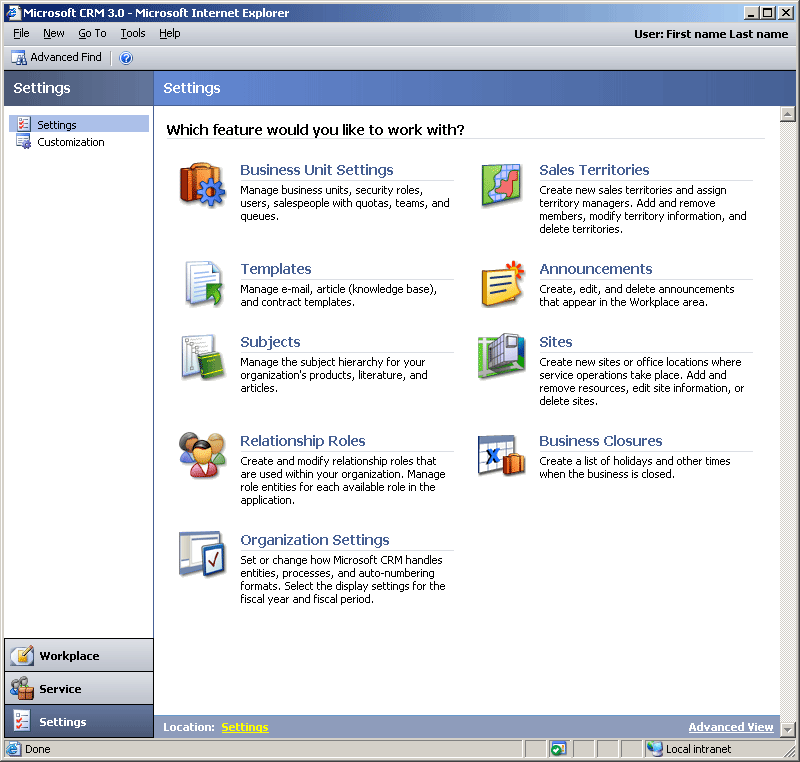Screen dimensions: 800x762
Task: Click the Workplace pencil icon
Action: click(x=22, y=655)
